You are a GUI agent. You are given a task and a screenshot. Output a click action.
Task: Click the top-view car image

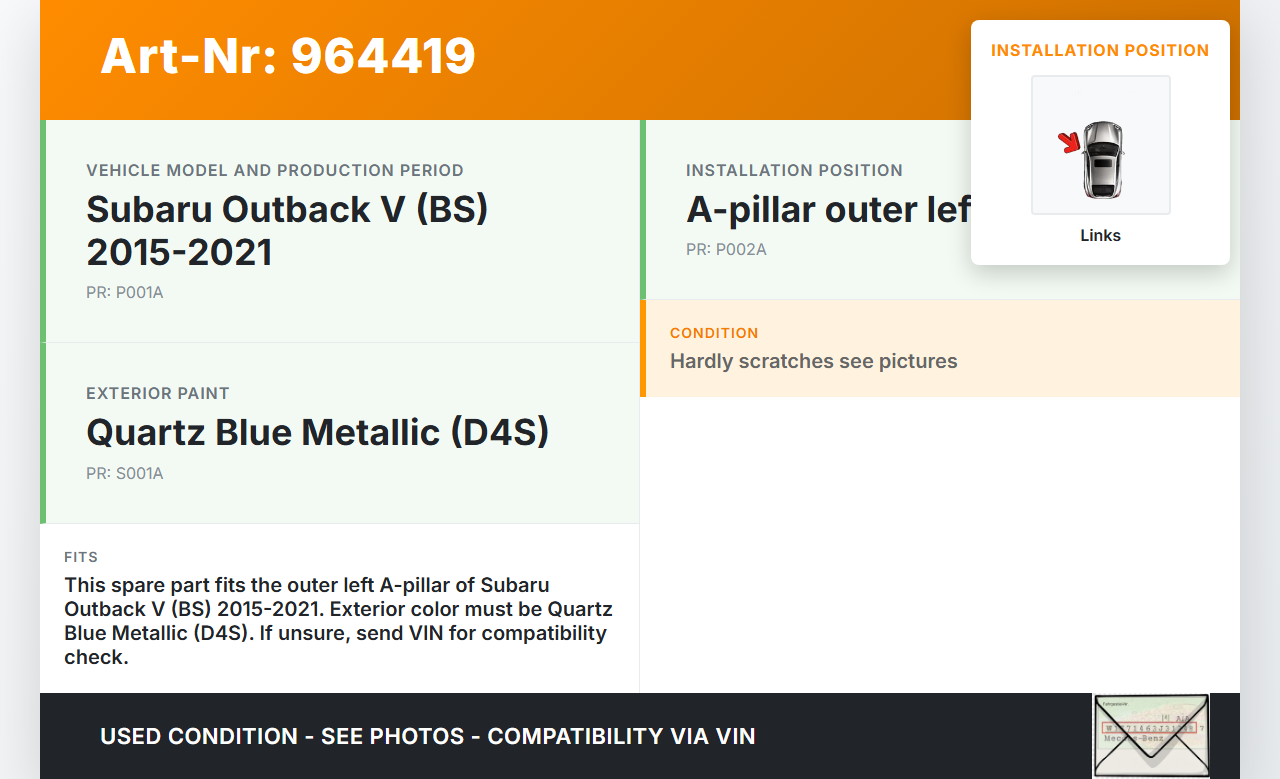pyautogui.click(x=1103, y=159)
